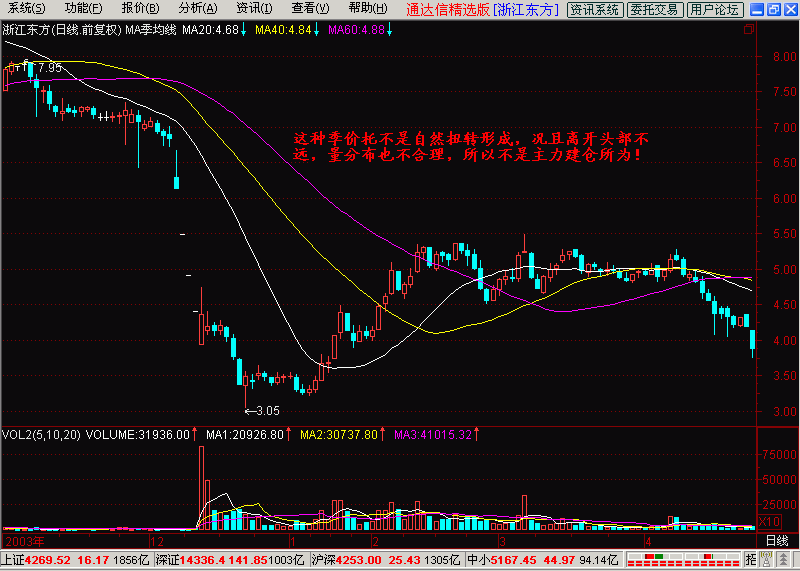Select the 日线 period label

pos(776,541)
